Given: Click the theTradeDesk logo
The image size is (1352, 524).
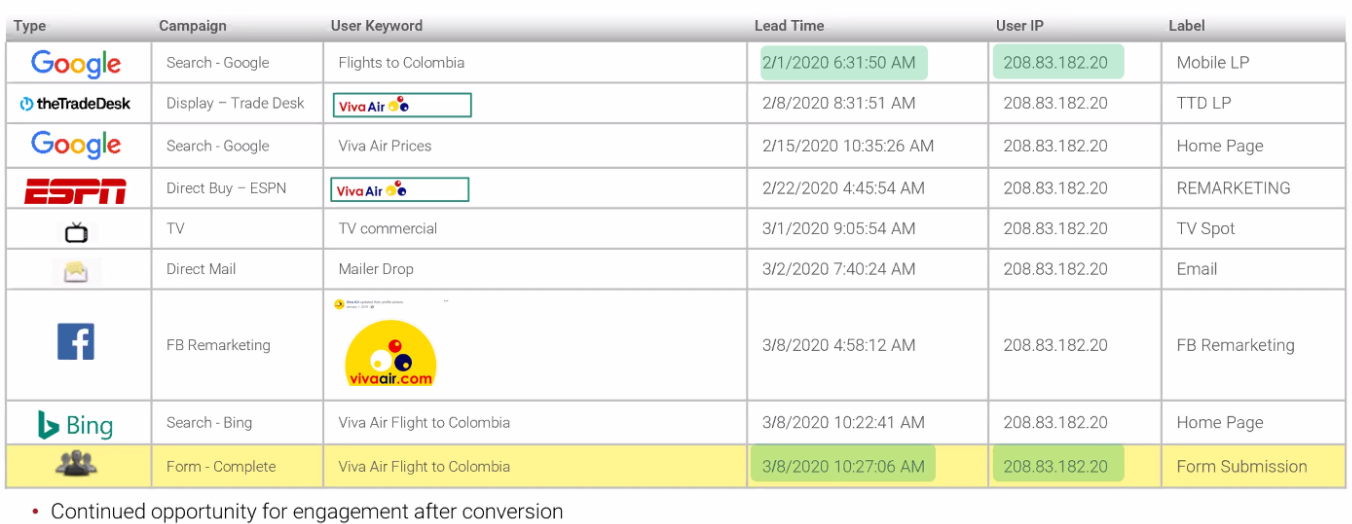Looking at the screenshot, I should coord(76,104).
